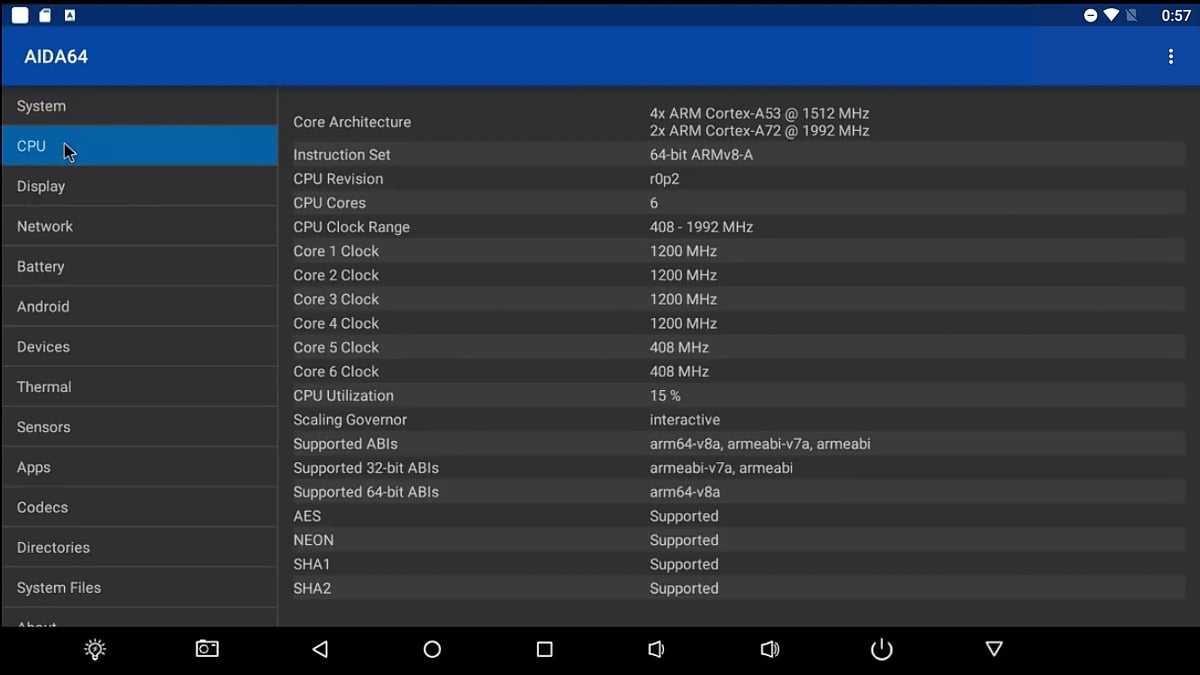The width and height of the screenshot is (1200, 675).
Task: Select the Thermal category in the sidebar
Action: [44, 386]
